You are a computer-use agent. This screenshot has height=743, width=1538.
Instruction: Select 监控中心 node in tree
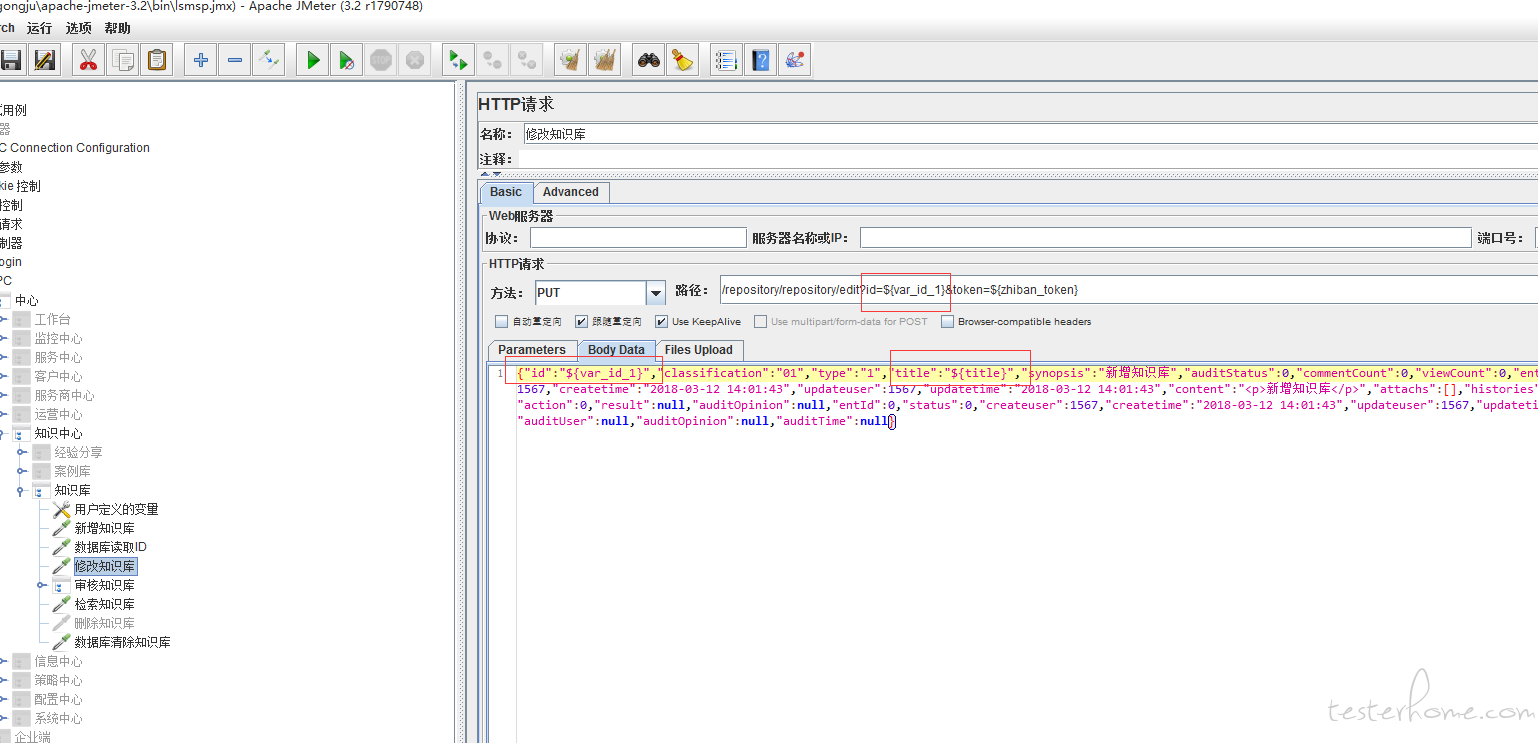58,338
